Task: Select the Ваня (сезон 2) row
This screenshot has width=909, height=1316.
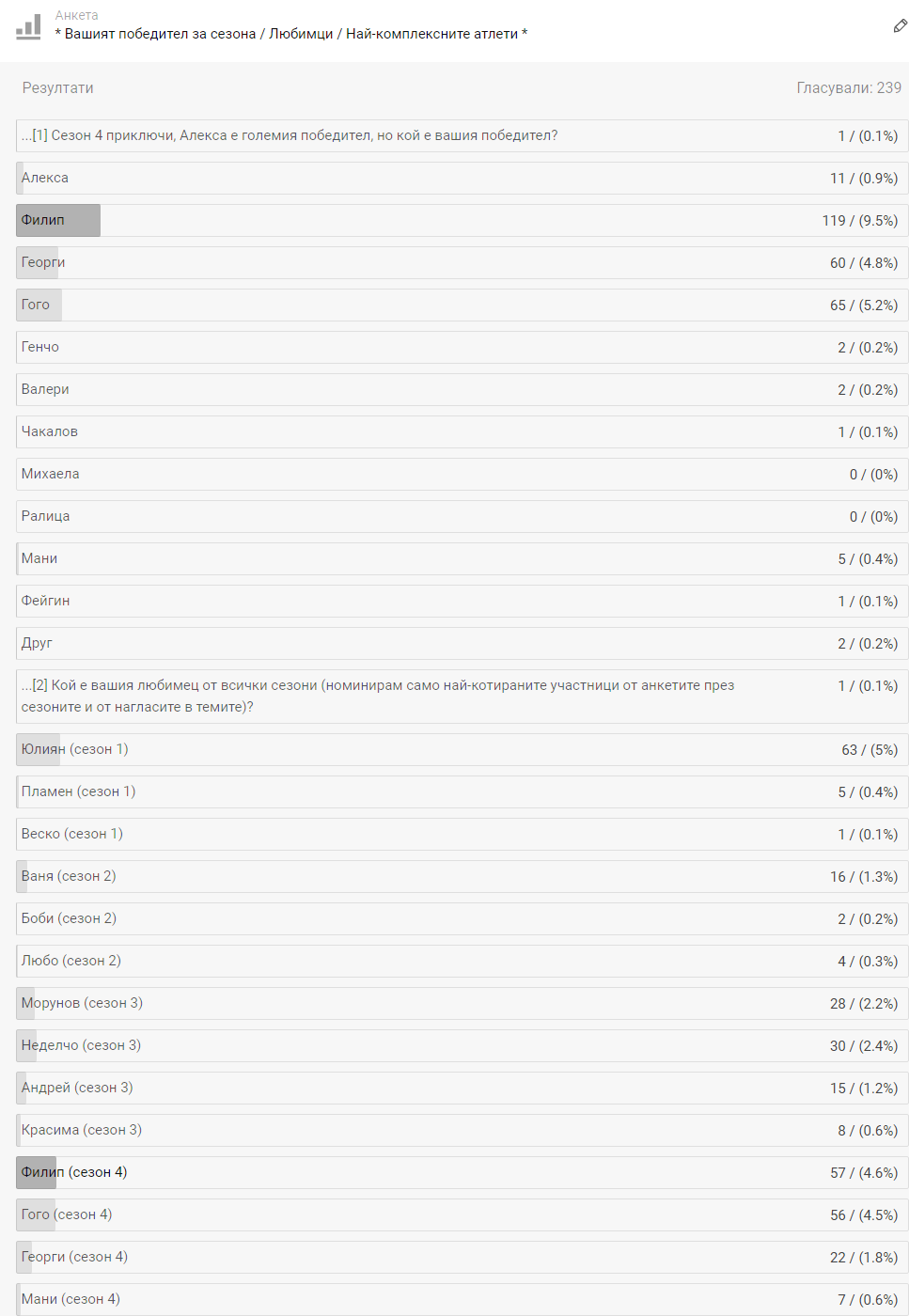Action: point(462,876)
